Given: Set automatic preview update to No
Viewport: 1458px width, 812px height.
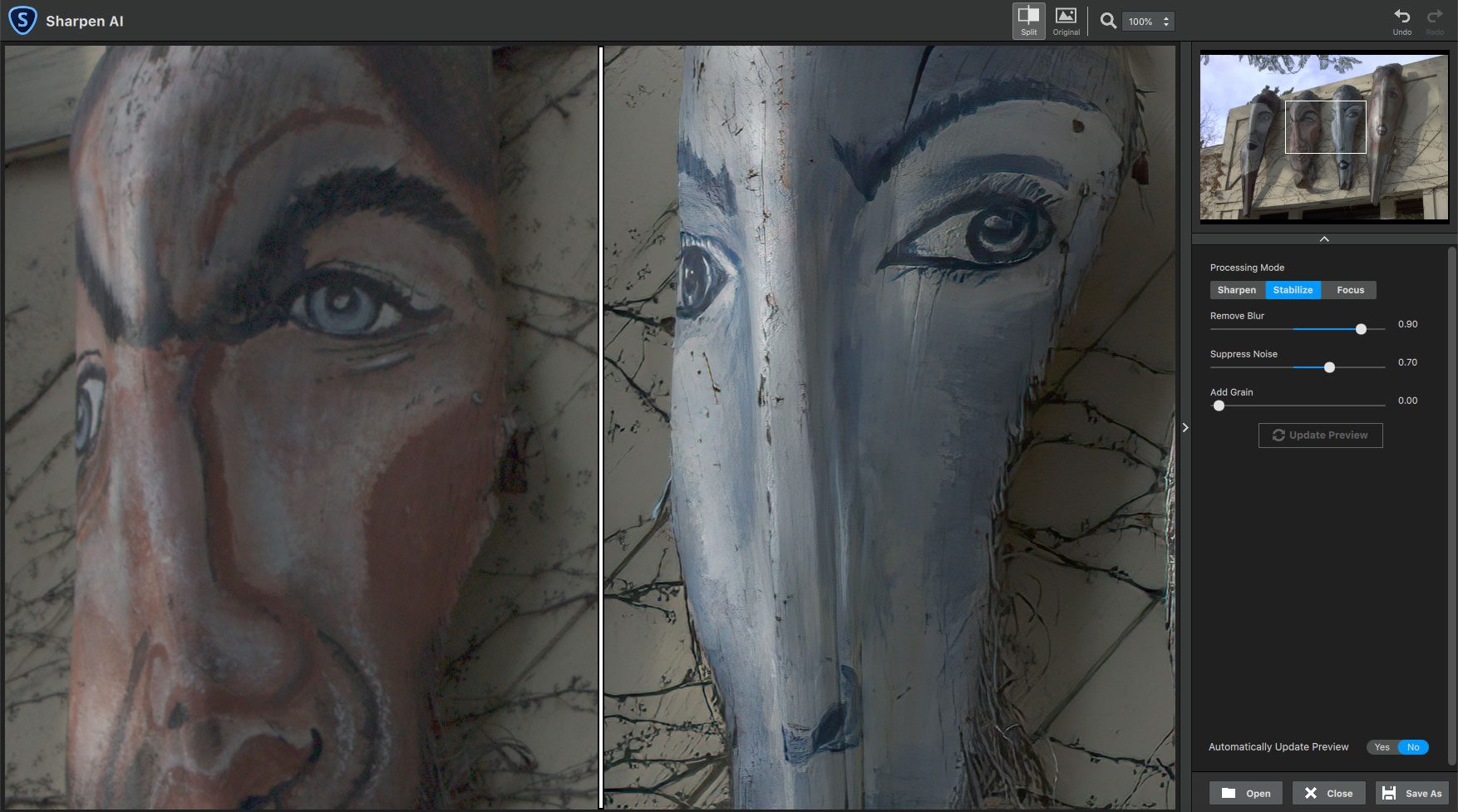Looking at the screenshot, I should click(1413, 747).
